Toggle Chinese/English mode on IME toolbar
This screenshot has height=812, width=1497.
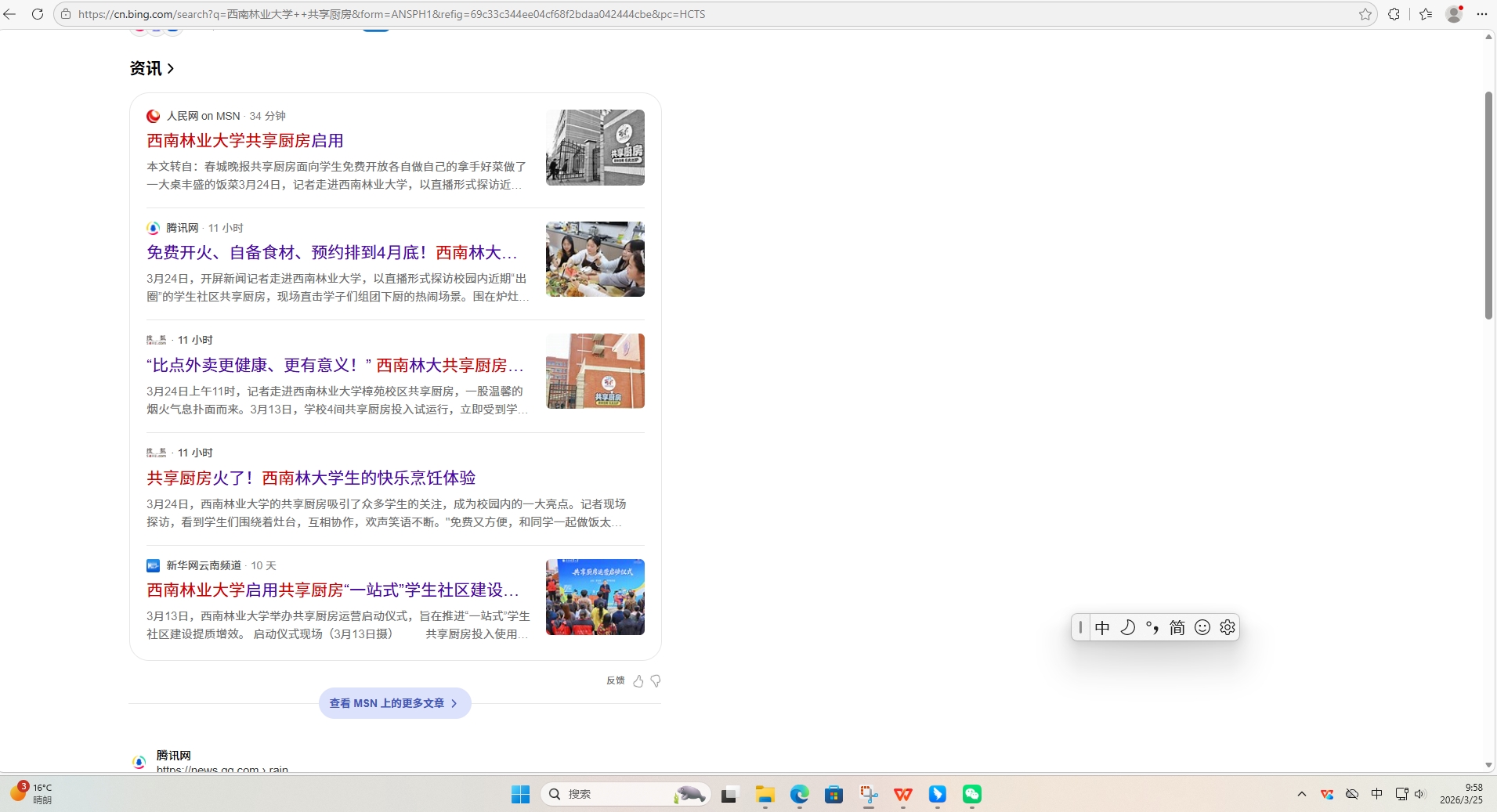pos(1102,627)
